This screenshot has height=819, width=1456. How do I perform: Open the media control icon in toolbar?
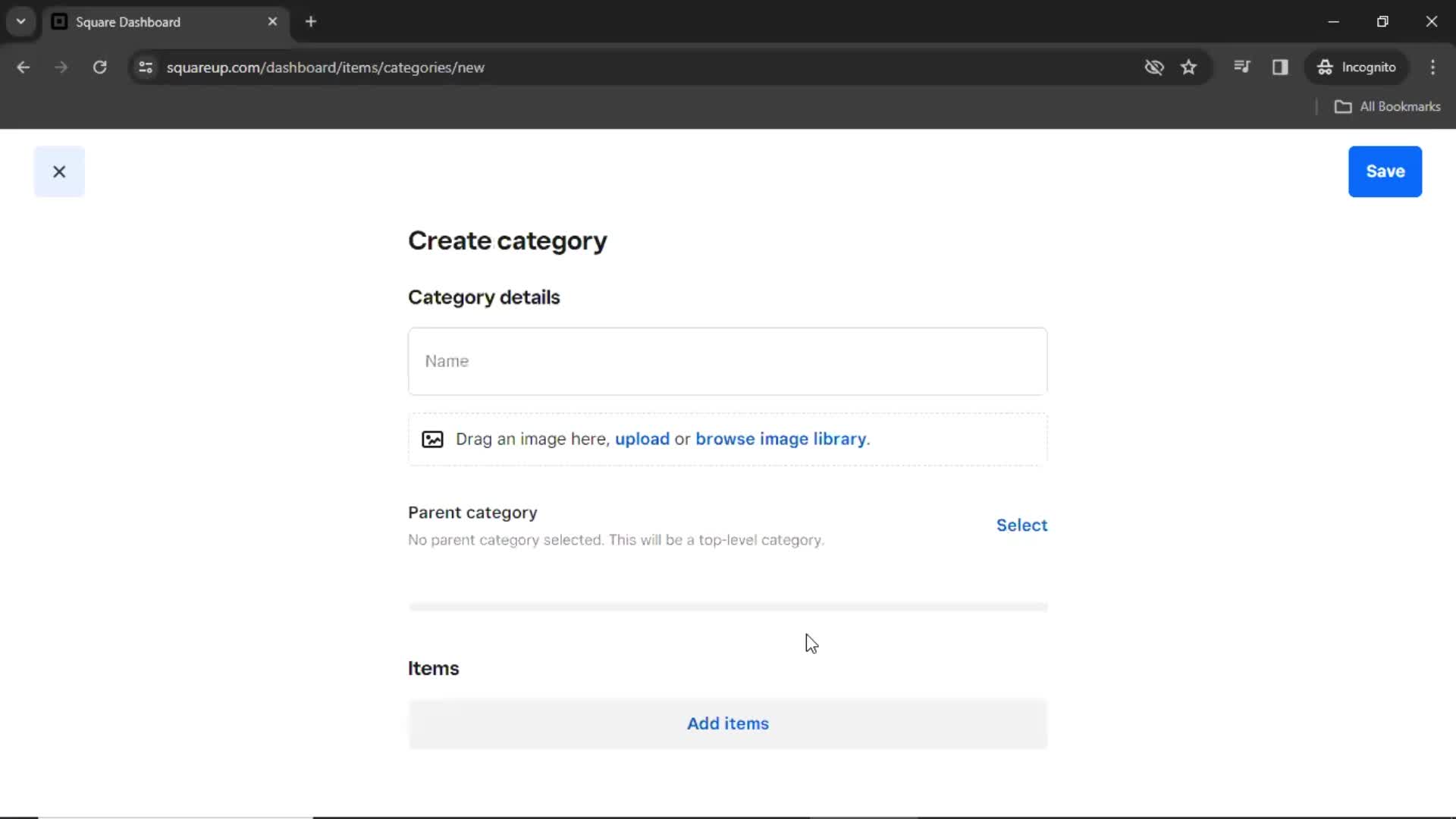point(1241,67)
